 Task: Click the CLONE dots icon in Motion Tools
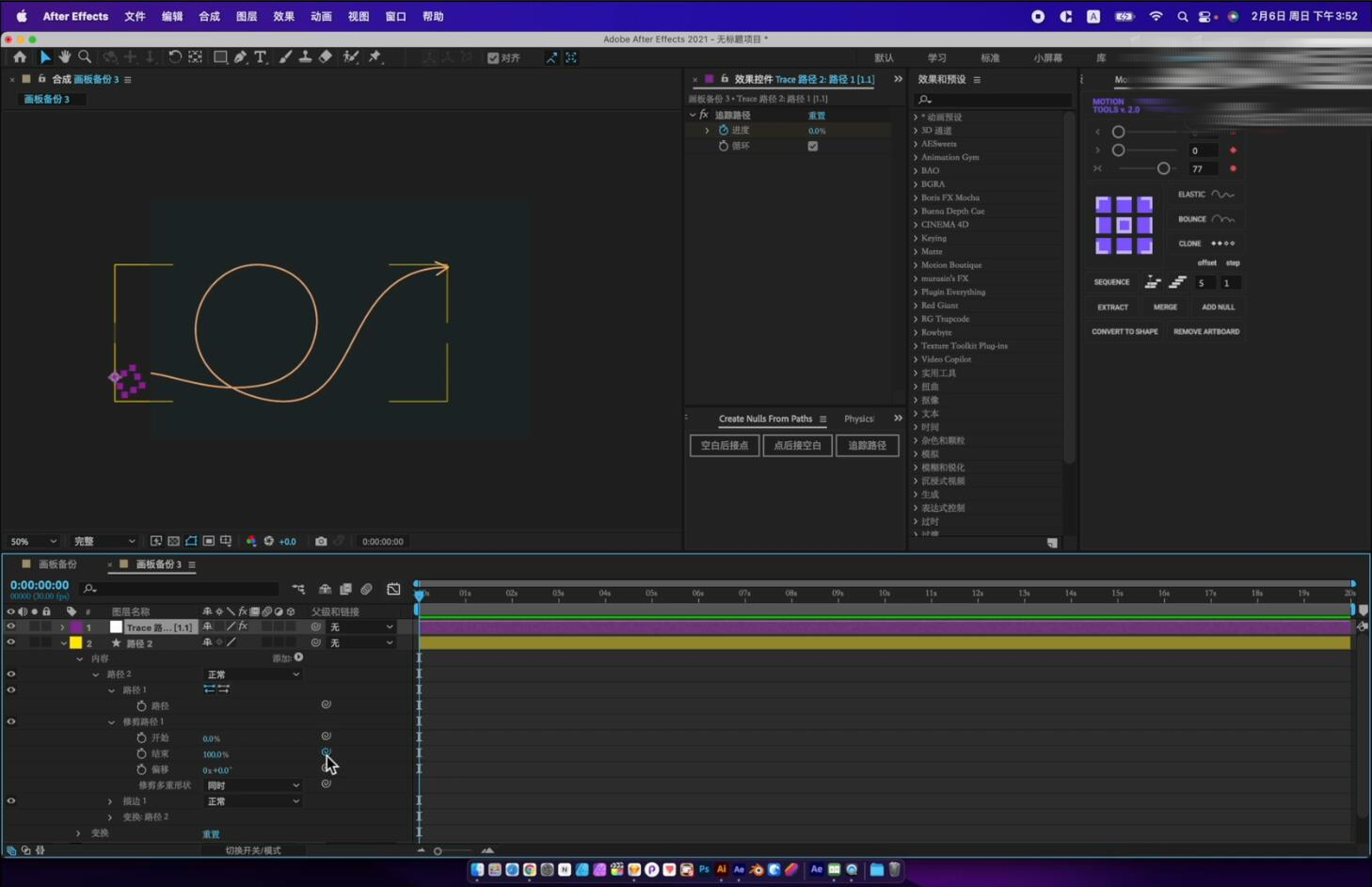[1223, 244]
